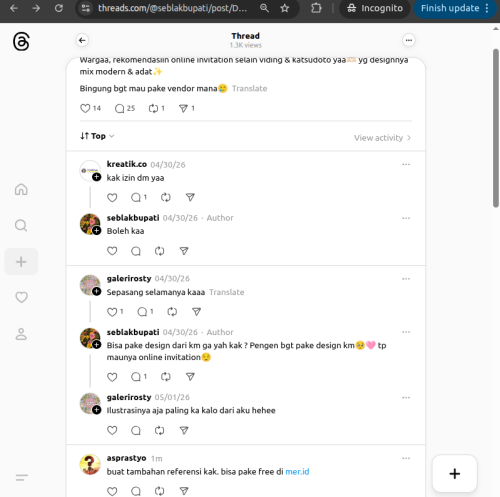Share 'Sepasang selamanya kaaa' comment

pyautogui.click(x=196, y=312)
